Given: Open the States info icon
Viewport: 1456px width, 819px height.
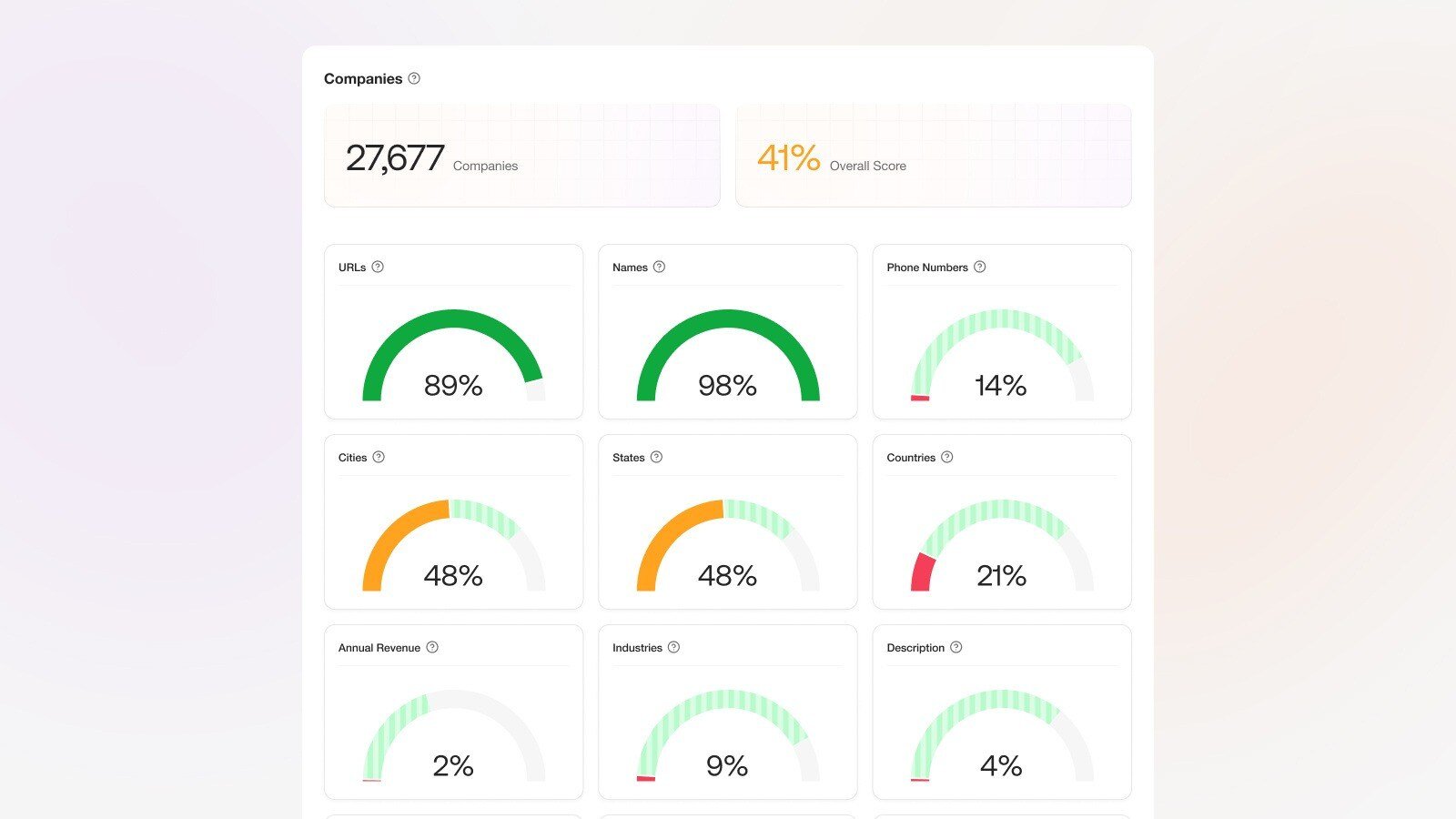Looking at the screenshot, I should pos(656,457).
